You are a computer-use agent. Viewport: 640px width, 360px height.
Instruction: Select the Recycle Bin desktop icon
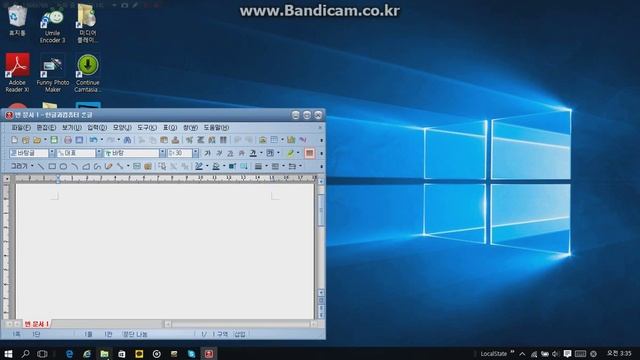(17, 20)
